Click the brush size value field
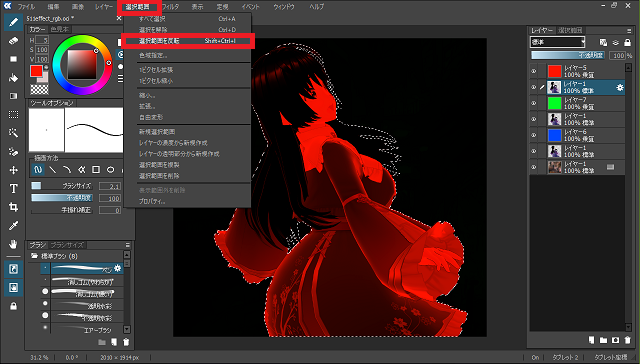This screenshot has width=640, height=364. (110, 186)
